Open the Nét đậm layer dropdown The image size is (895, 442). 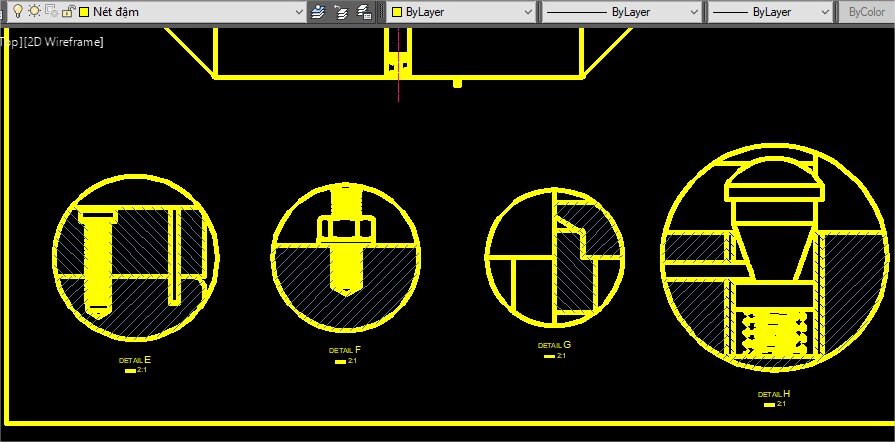click(x=297, y=12)
